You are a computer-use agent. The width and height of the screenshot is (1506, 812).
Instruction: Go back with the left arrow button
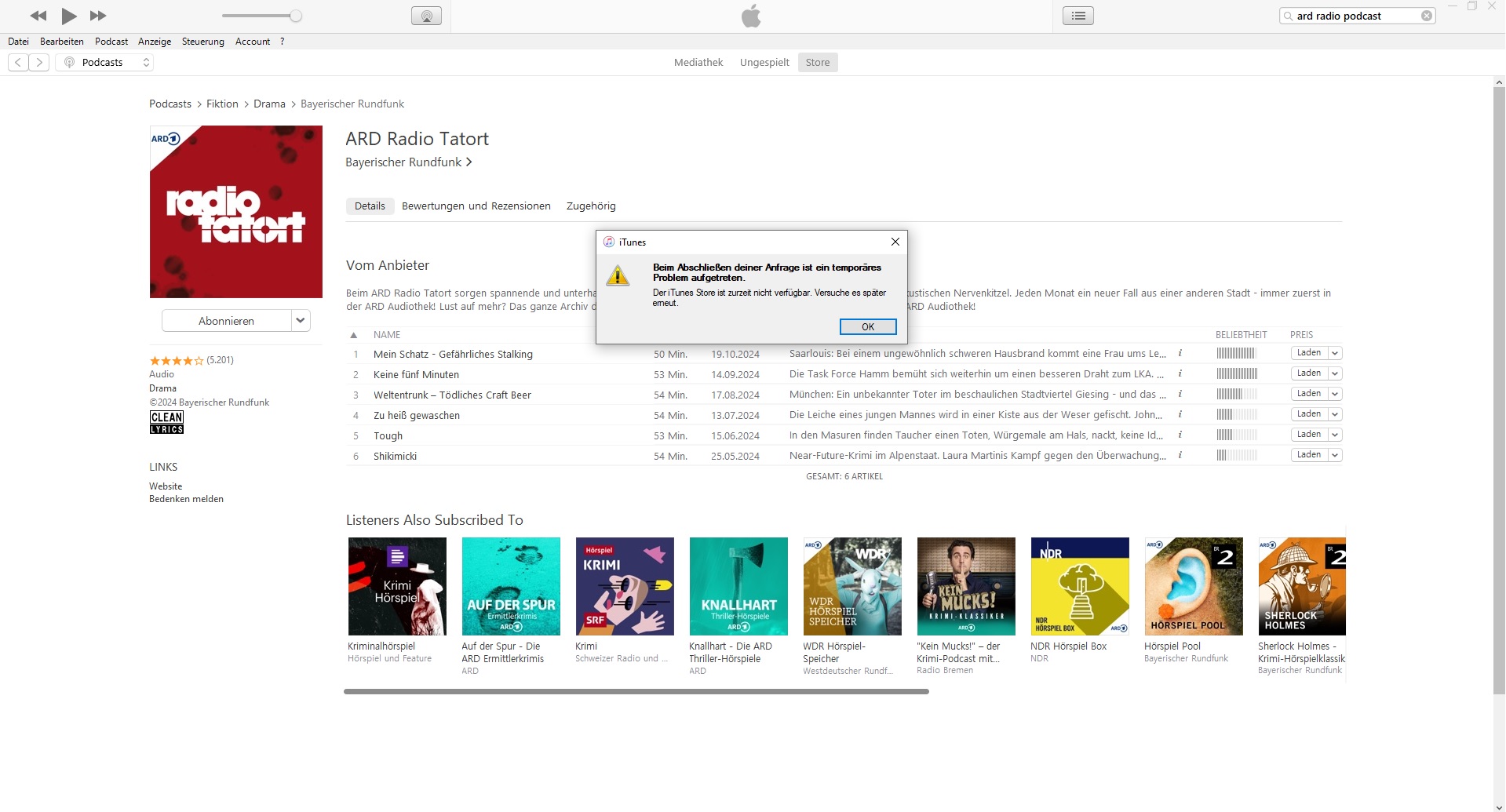click(18, 63)
